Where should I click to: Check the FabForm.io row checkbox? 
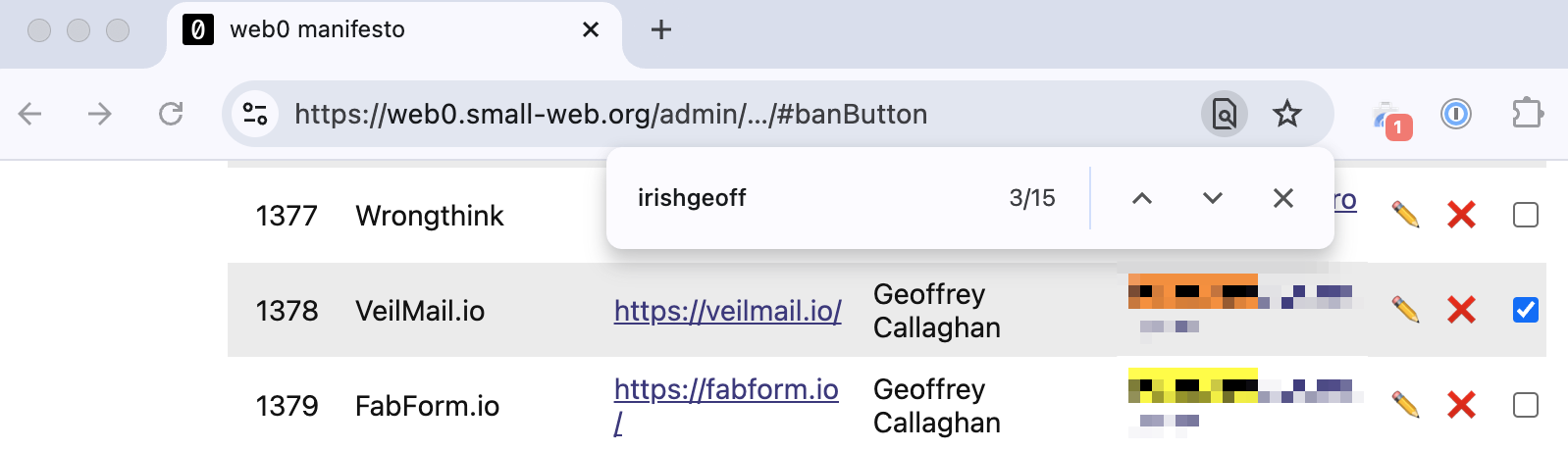(x=1525, y=405)
